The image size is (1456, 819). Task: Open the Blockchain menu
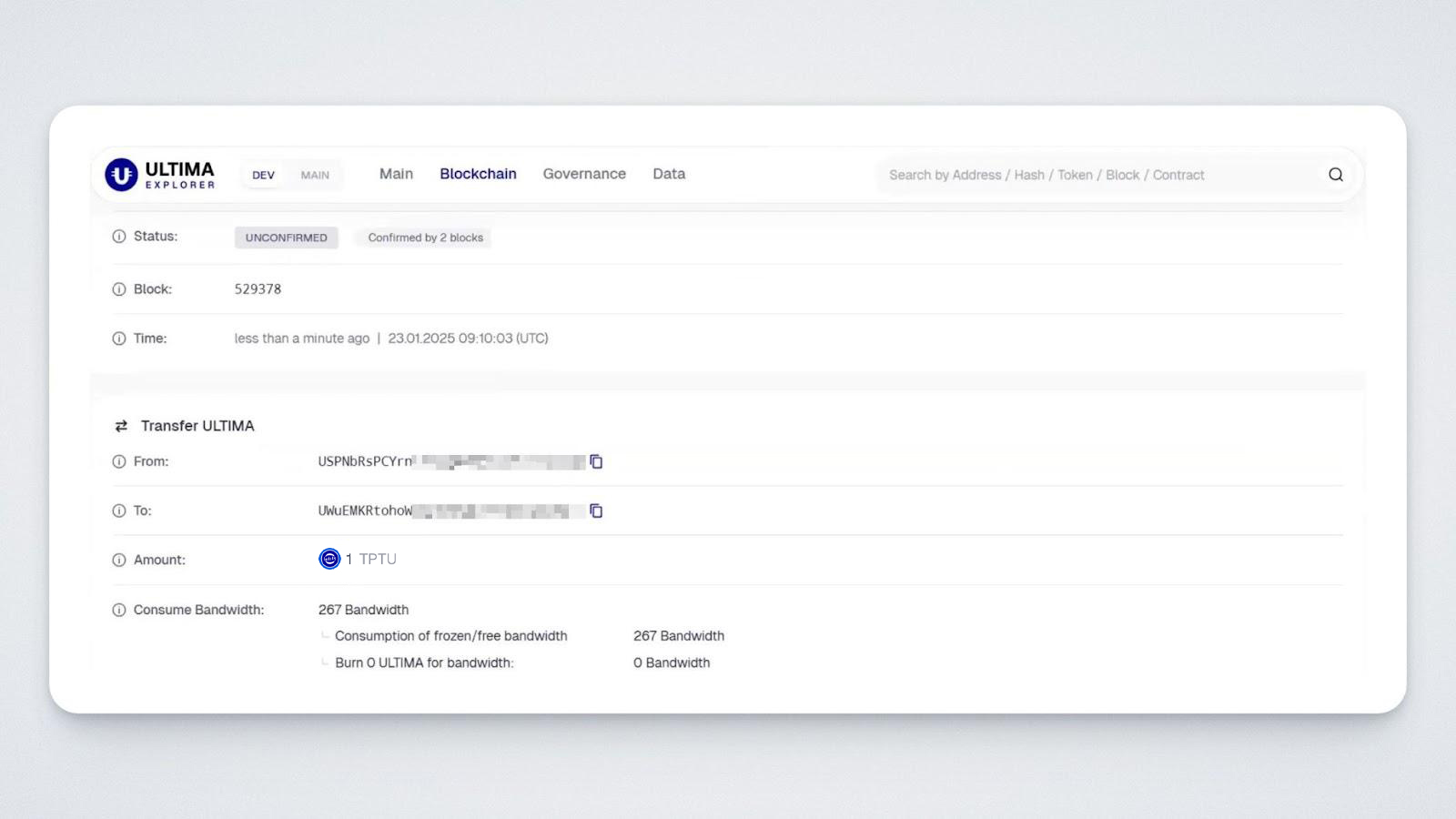478,174
